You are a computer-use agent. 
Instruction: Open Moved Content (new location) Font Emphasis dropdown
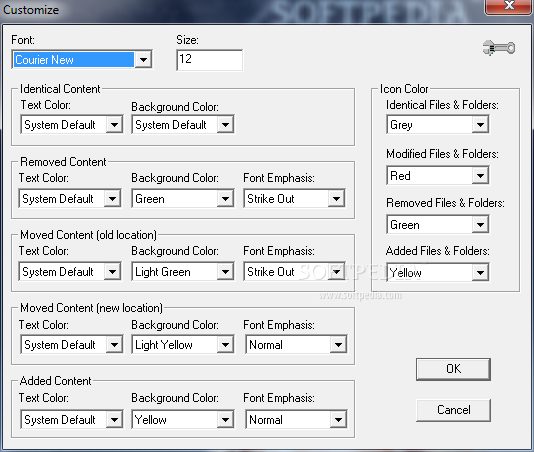296,344
